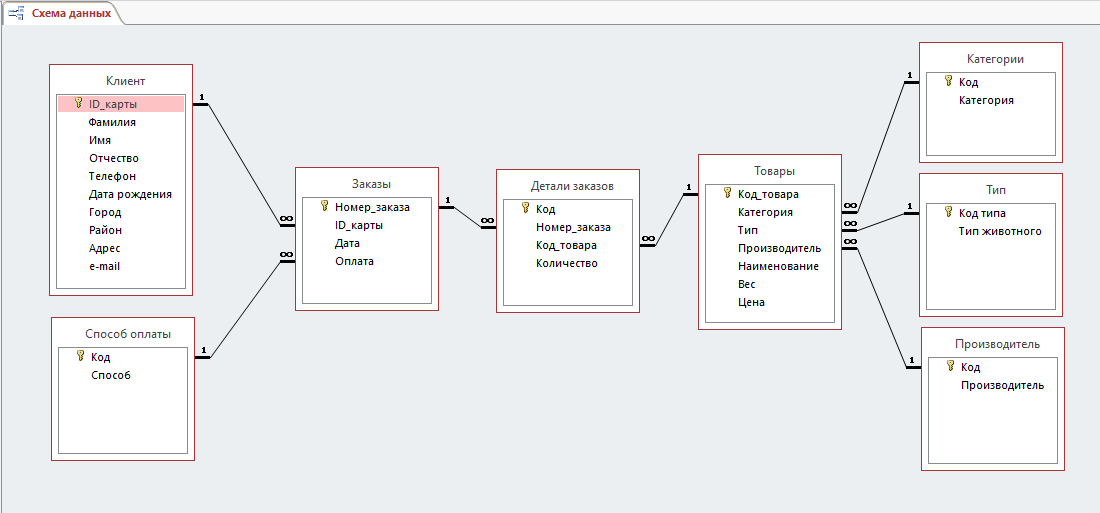Select the Фамилия field
Screen dimensions: 1100x513
[x=112, y=122]
